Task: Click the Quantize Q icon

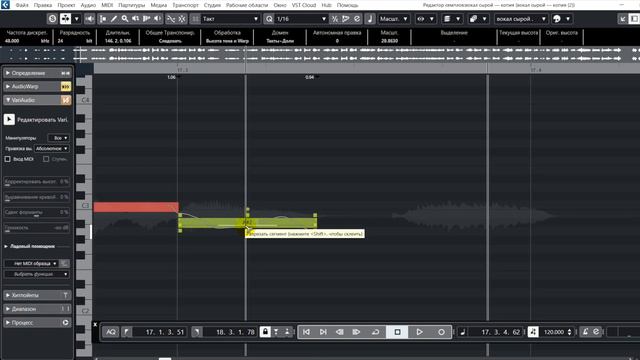Action: coord(269,19)
